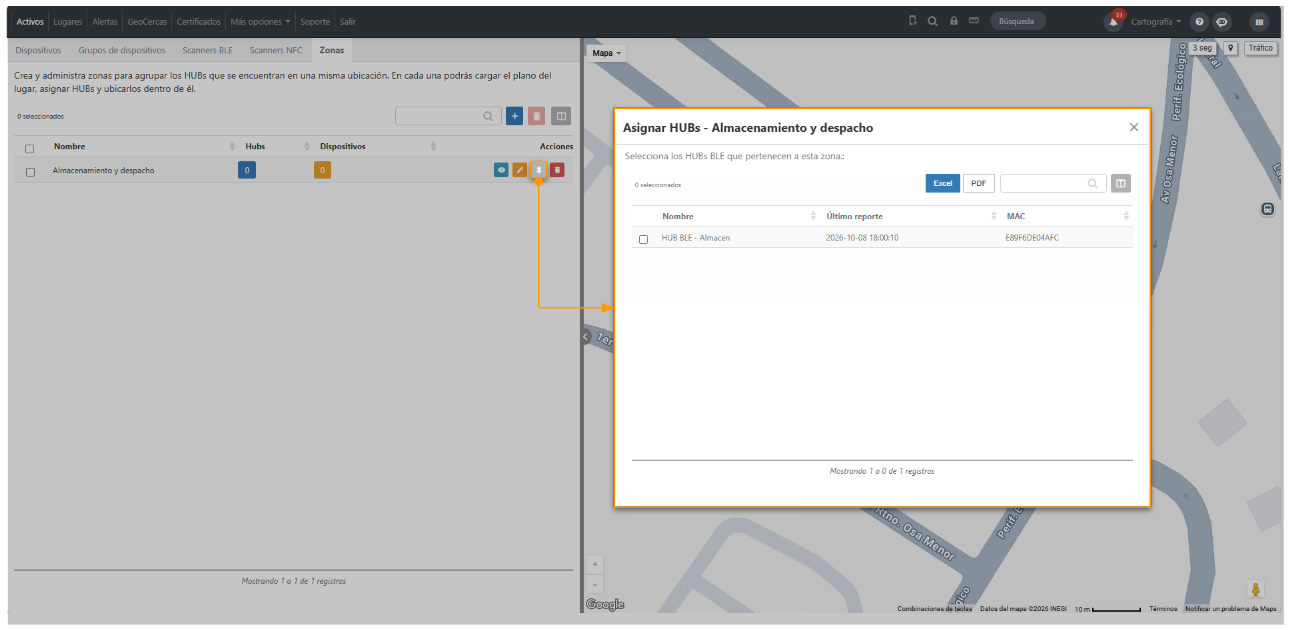Toggle the select-all checkbox in zones table header
This screenshot has width=1291, height=630.
(30, 148)
